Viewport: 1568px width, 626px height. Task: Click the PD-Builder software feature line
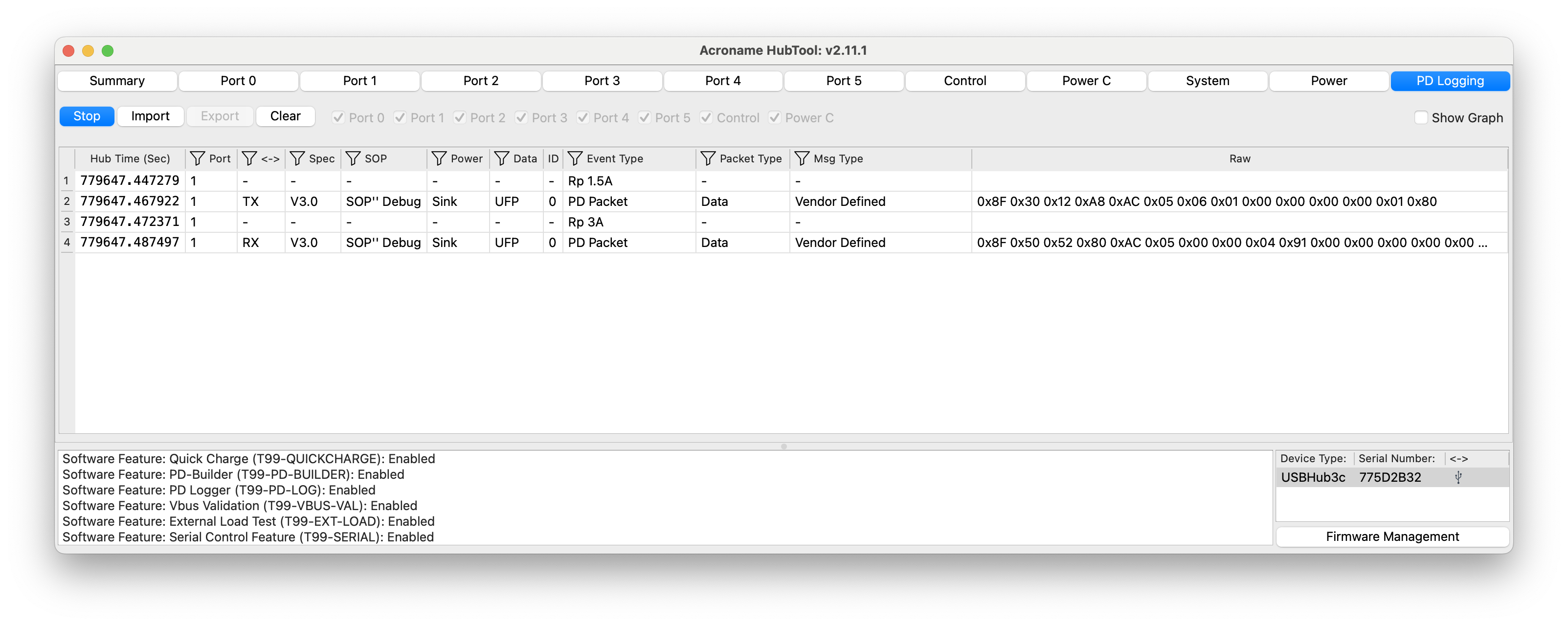pyautogui.click(x=233, y=474)
